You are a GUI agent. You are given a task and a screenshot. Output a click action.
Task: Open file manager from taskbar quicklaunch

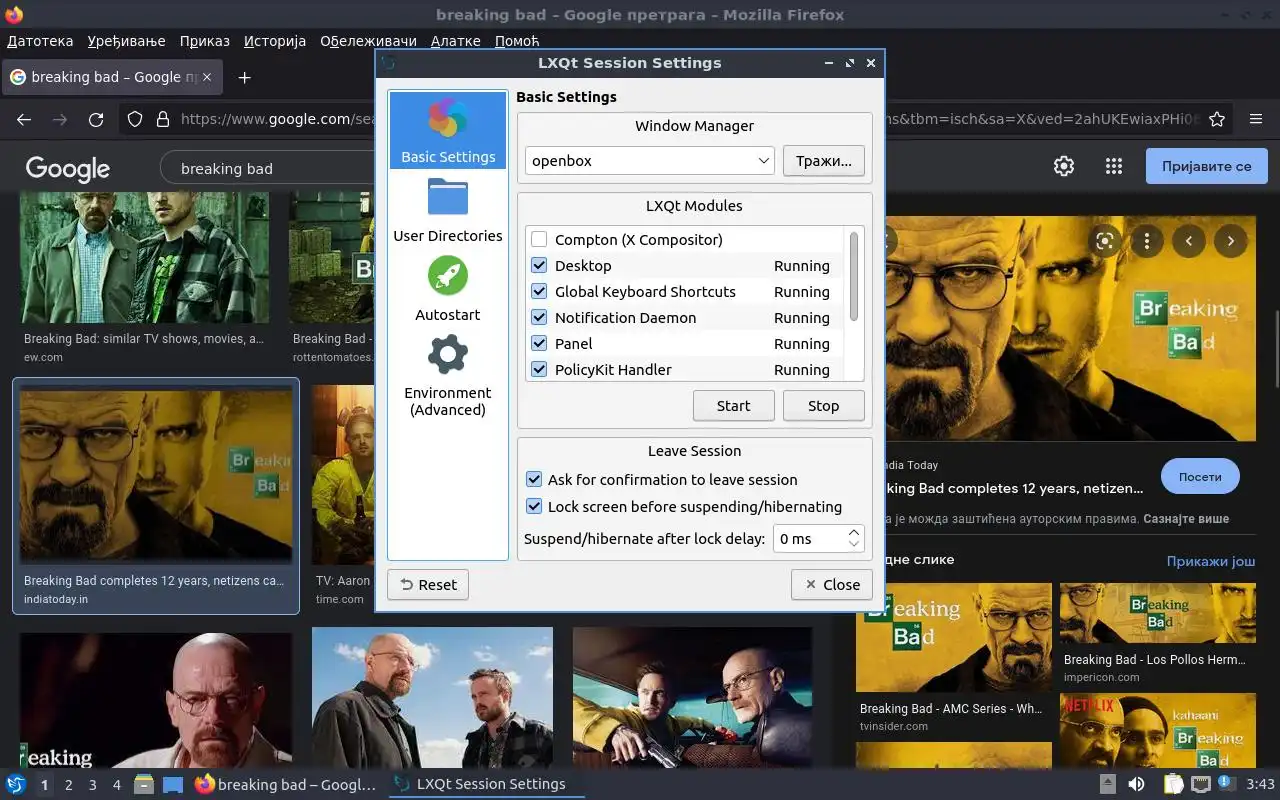tap(144, 784)
